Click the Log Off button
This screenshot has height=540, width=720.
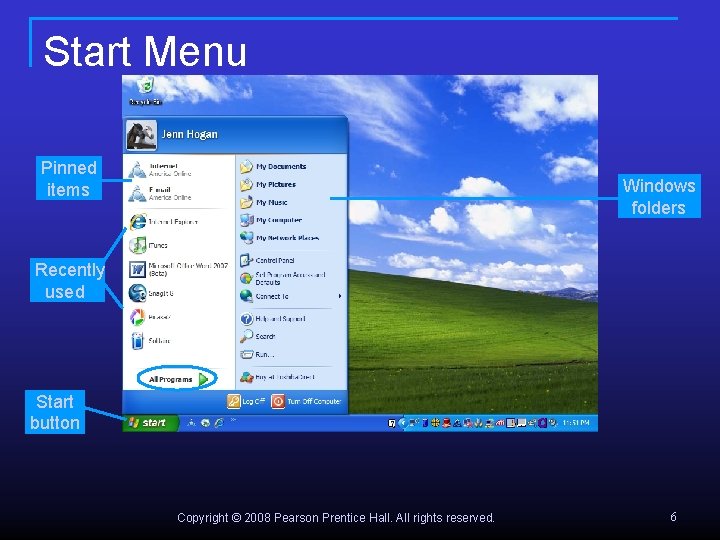click(x=246, y=401)
